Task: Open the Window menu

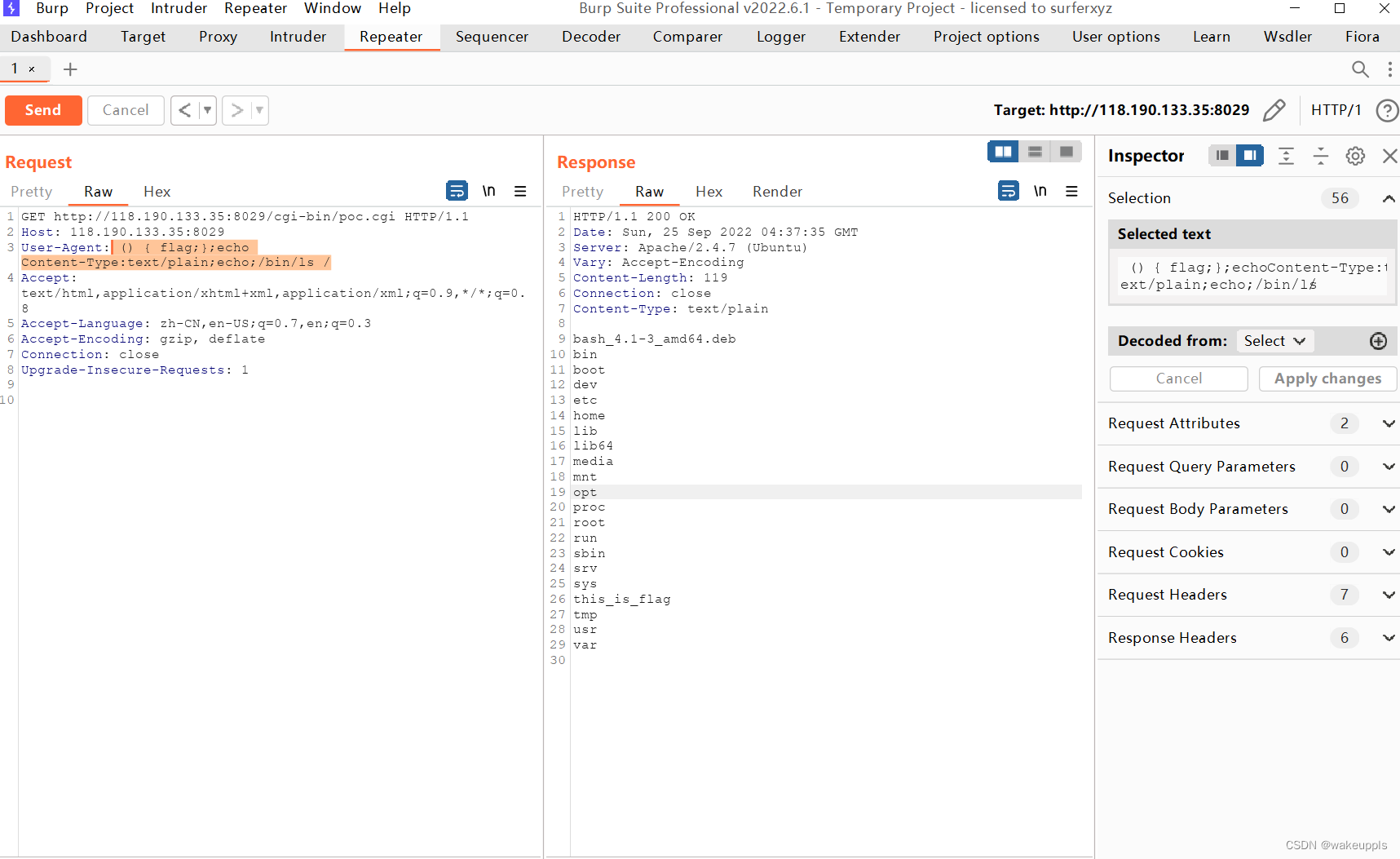Action: click(x=333, y=8)
